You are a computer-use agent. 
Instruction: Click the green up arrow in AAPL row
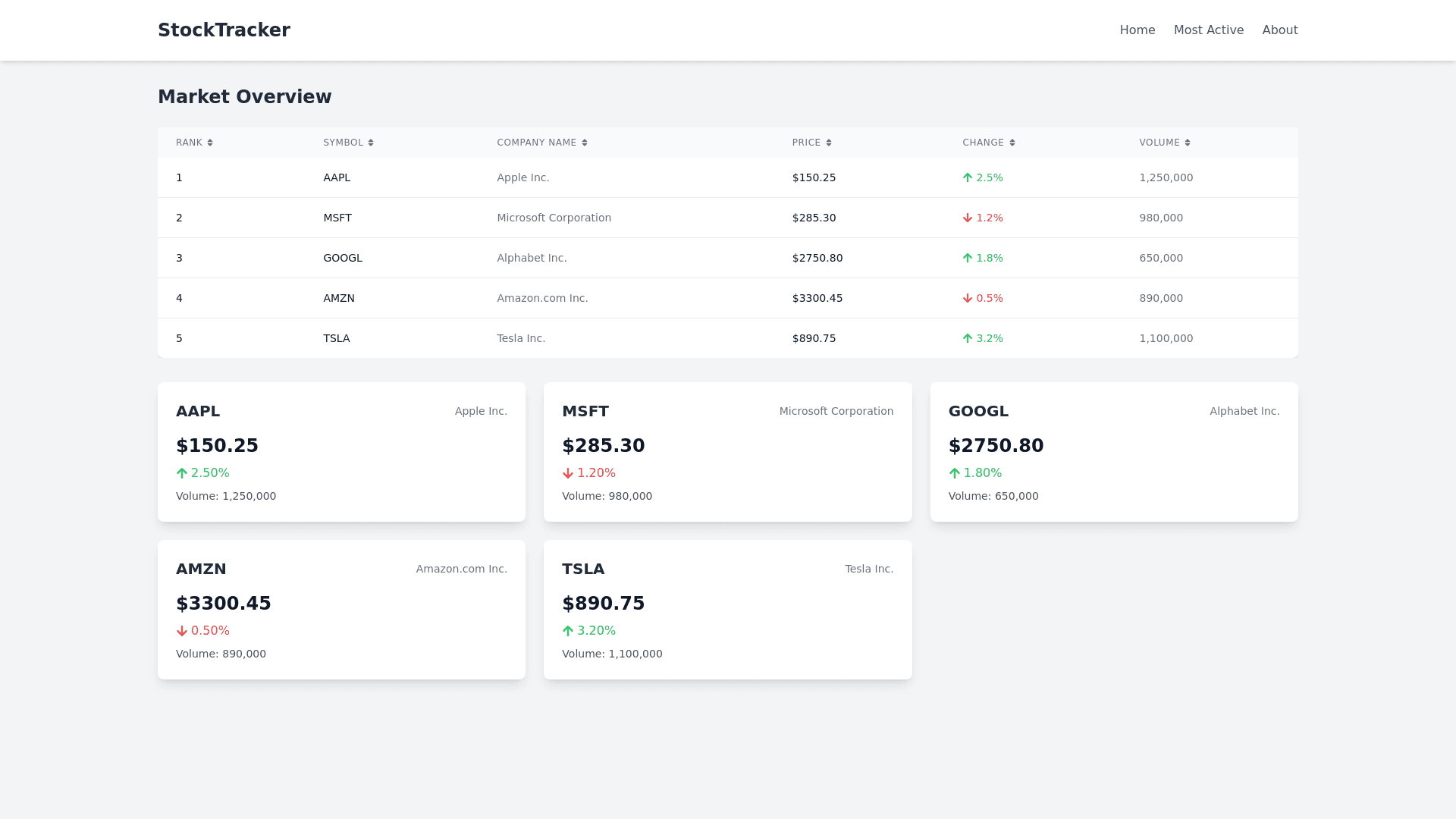pyautogui.click(x=968, y=177)
